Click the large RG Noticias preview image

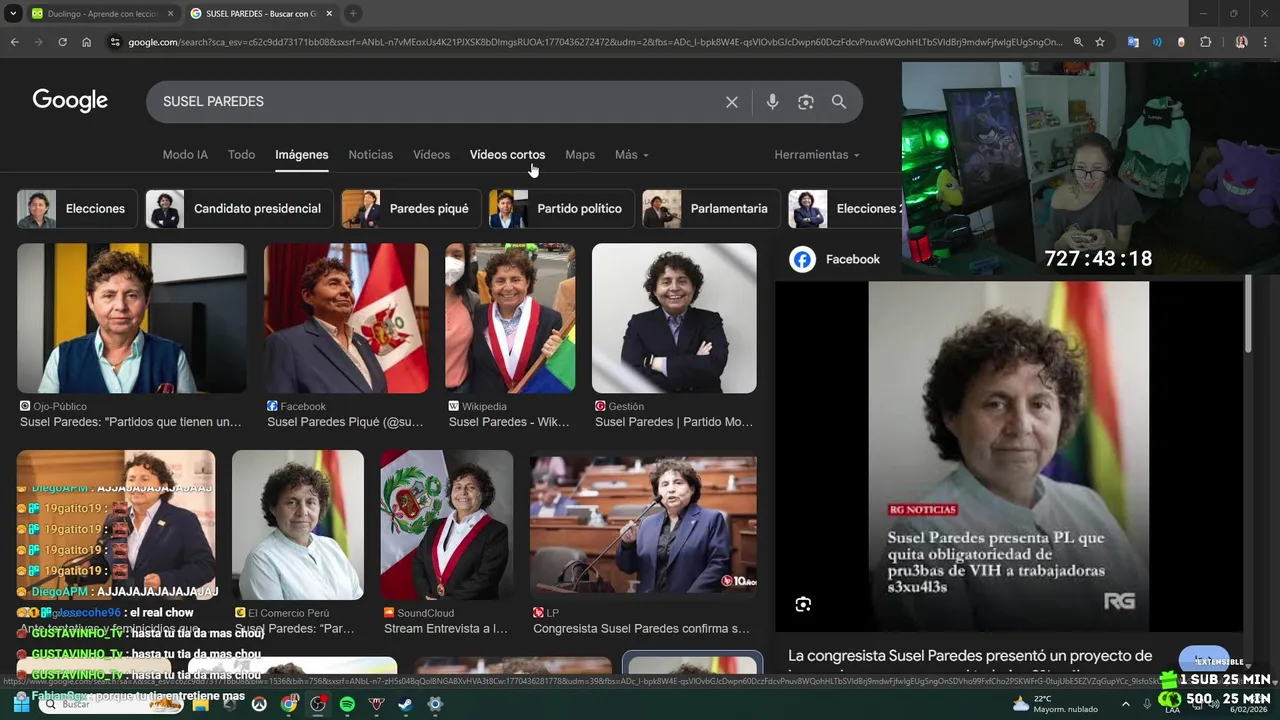[1008, 456]
